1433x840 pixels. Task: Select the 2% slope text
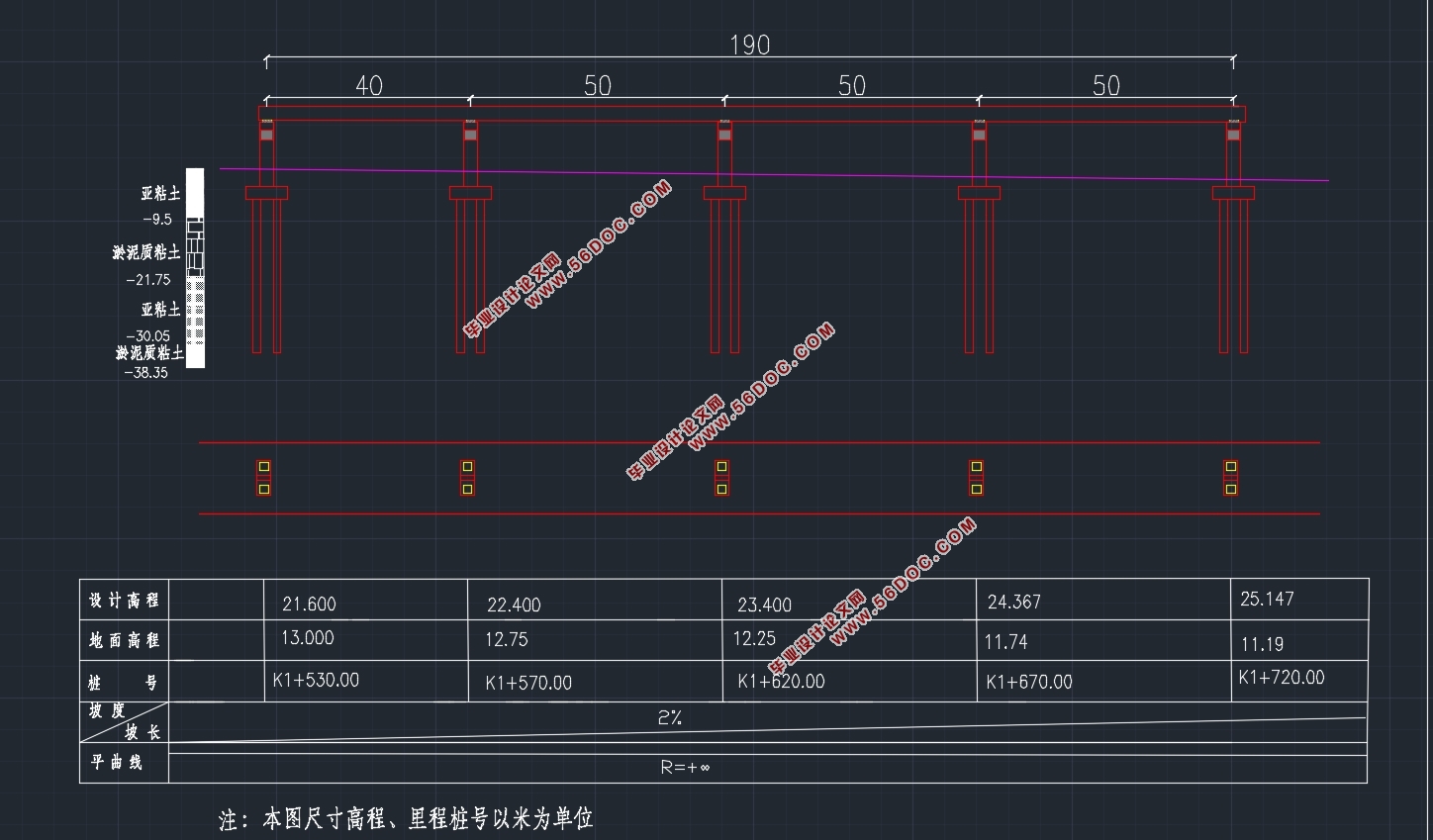[669, 718]
